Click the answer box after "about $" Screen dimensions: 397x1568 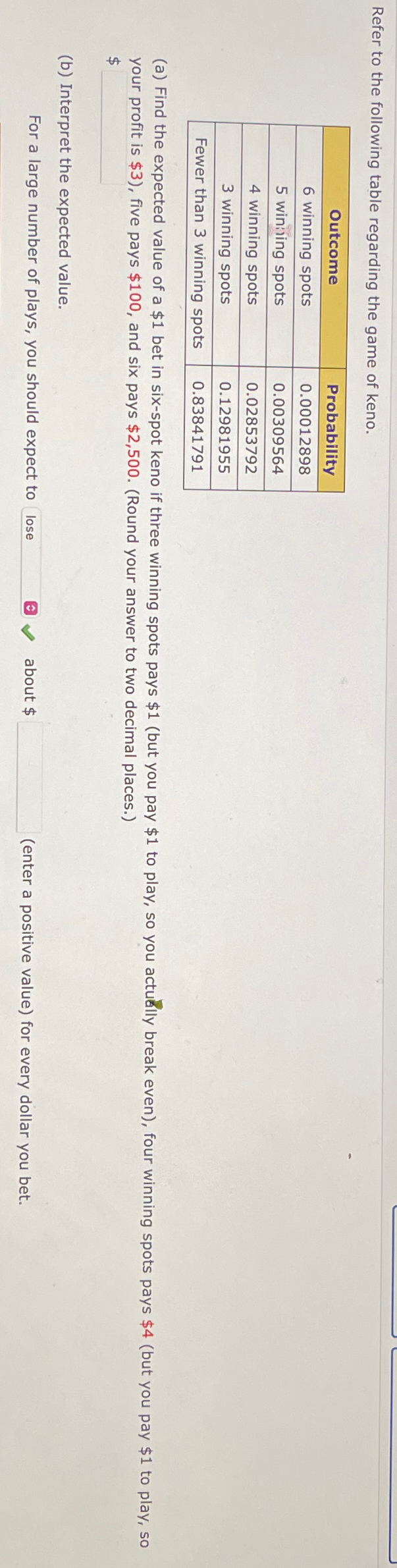click(x=30, y=777)
